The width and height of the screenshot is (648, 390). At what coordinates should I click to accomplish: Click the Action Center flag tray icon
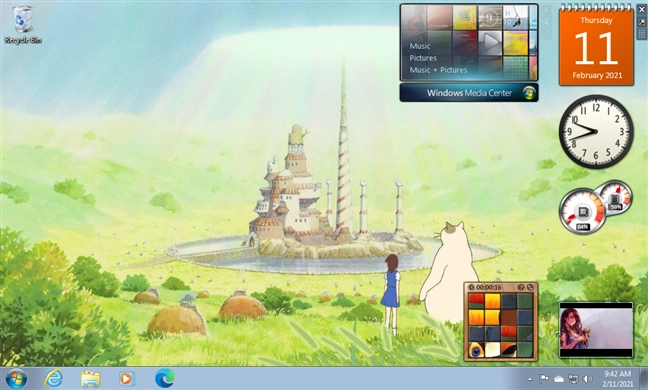pos(544,378)
